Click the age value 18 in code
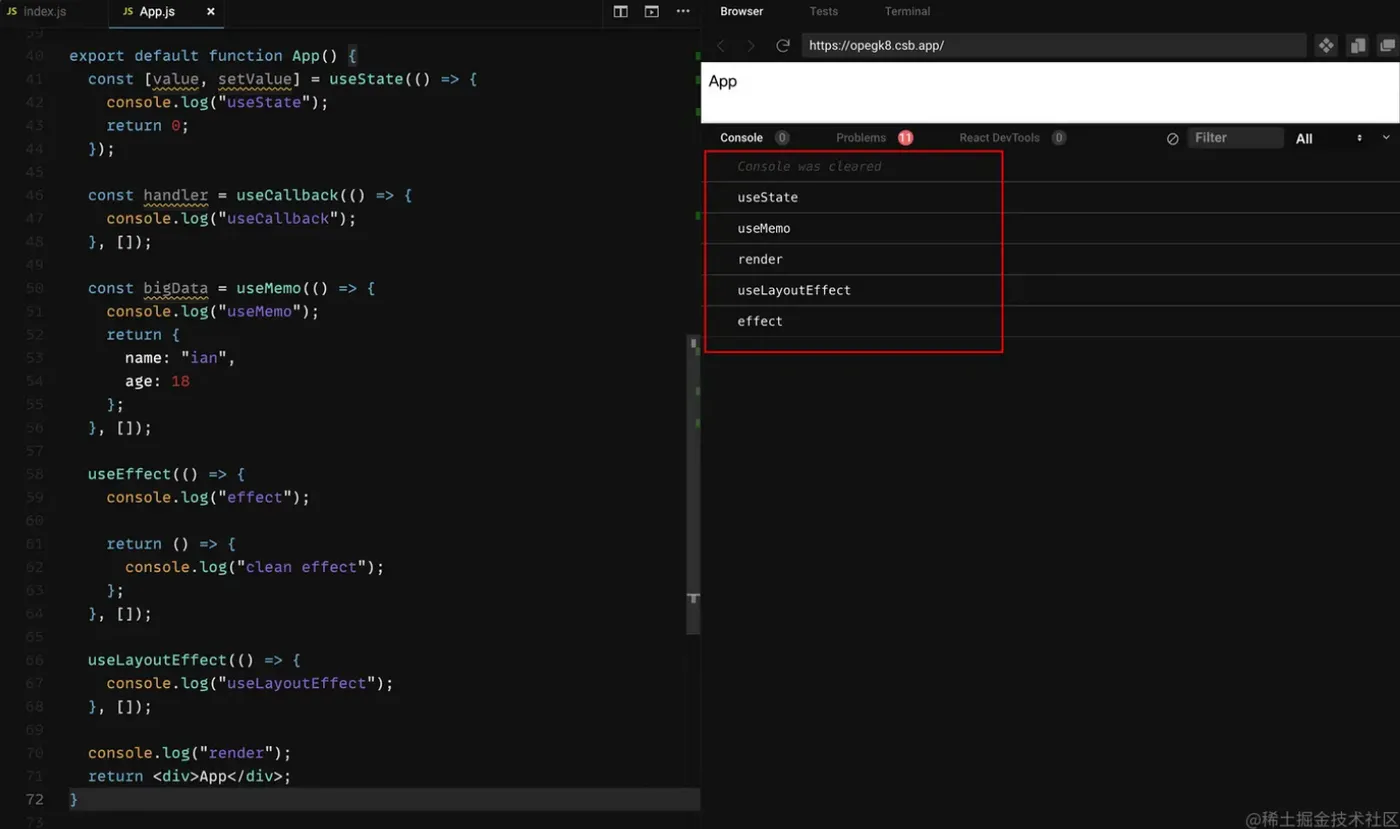Viewport: 1400px width, 829px height. tap(180, 381)
